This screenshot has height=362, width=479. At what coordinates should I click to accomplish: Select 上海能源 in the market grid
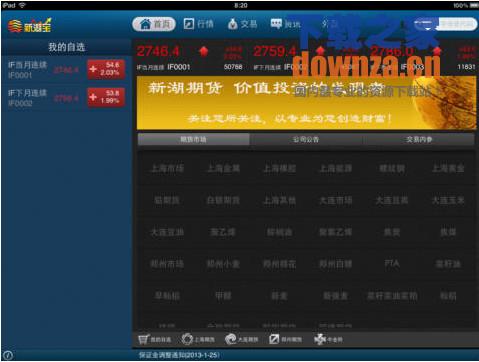coord(336,168)
